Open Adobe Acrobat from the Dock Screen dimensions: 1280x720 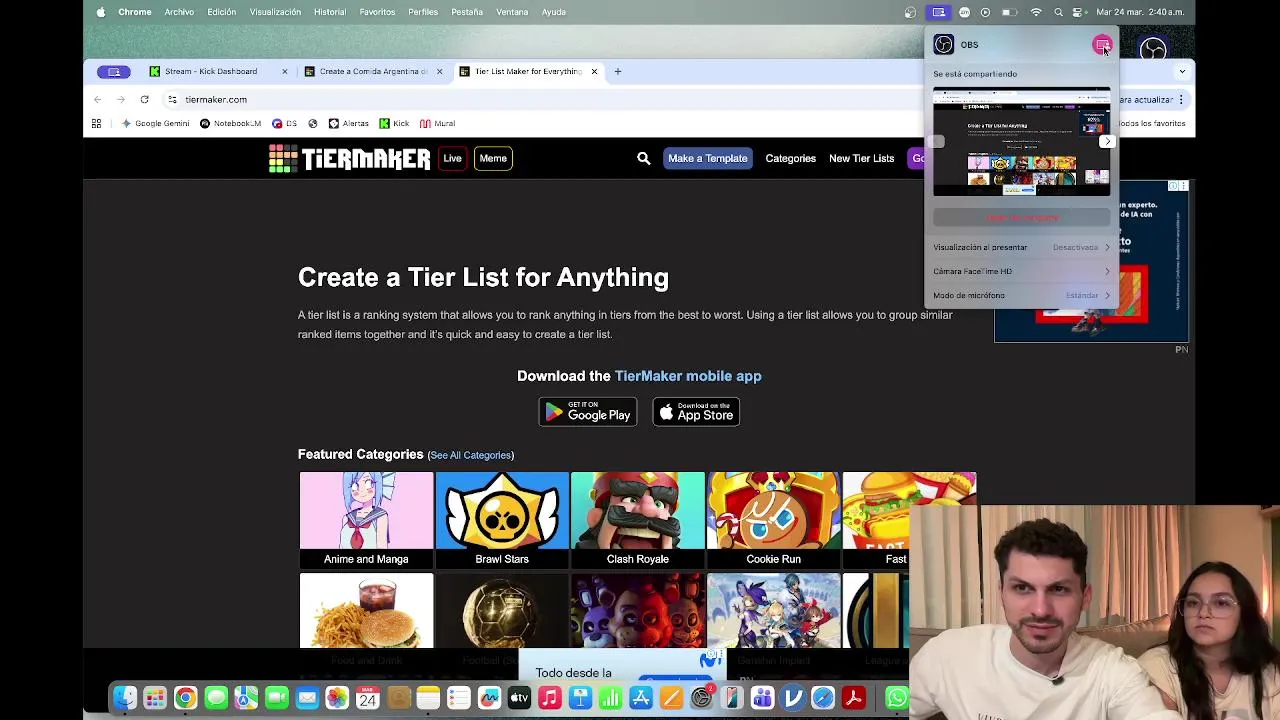tap(853, 698)
